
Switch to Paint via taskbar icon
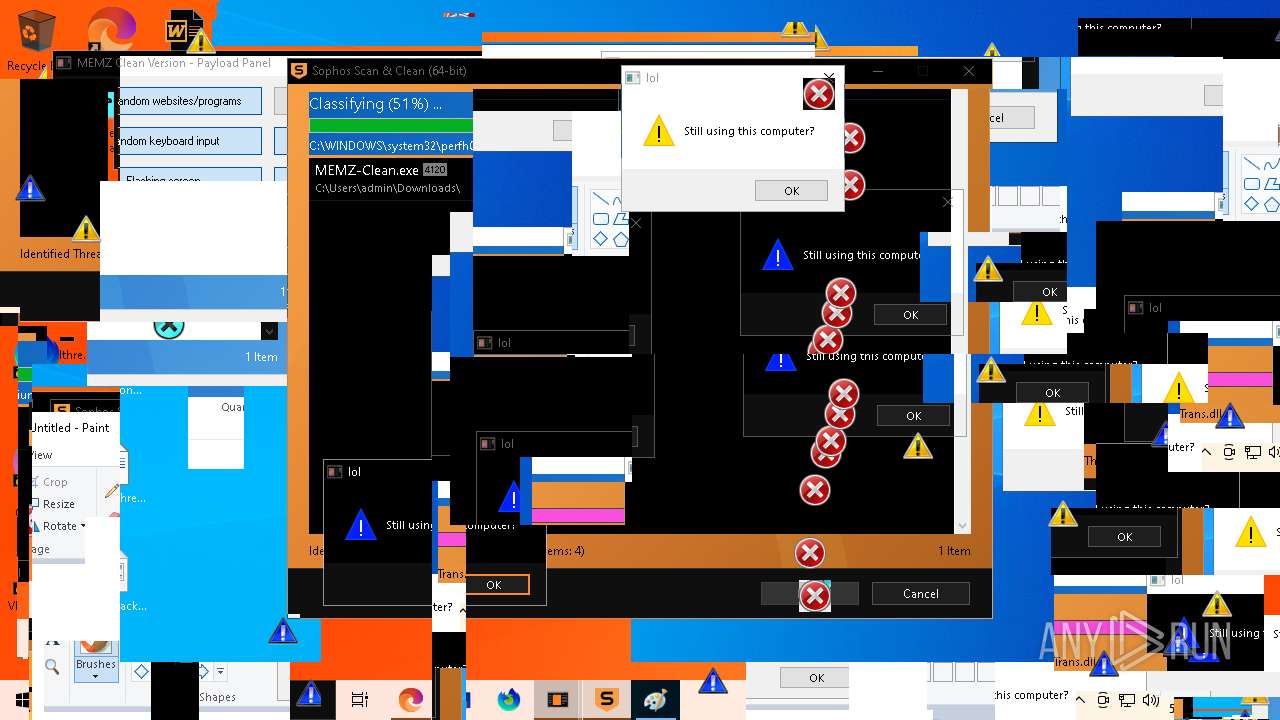coord(655,701)
